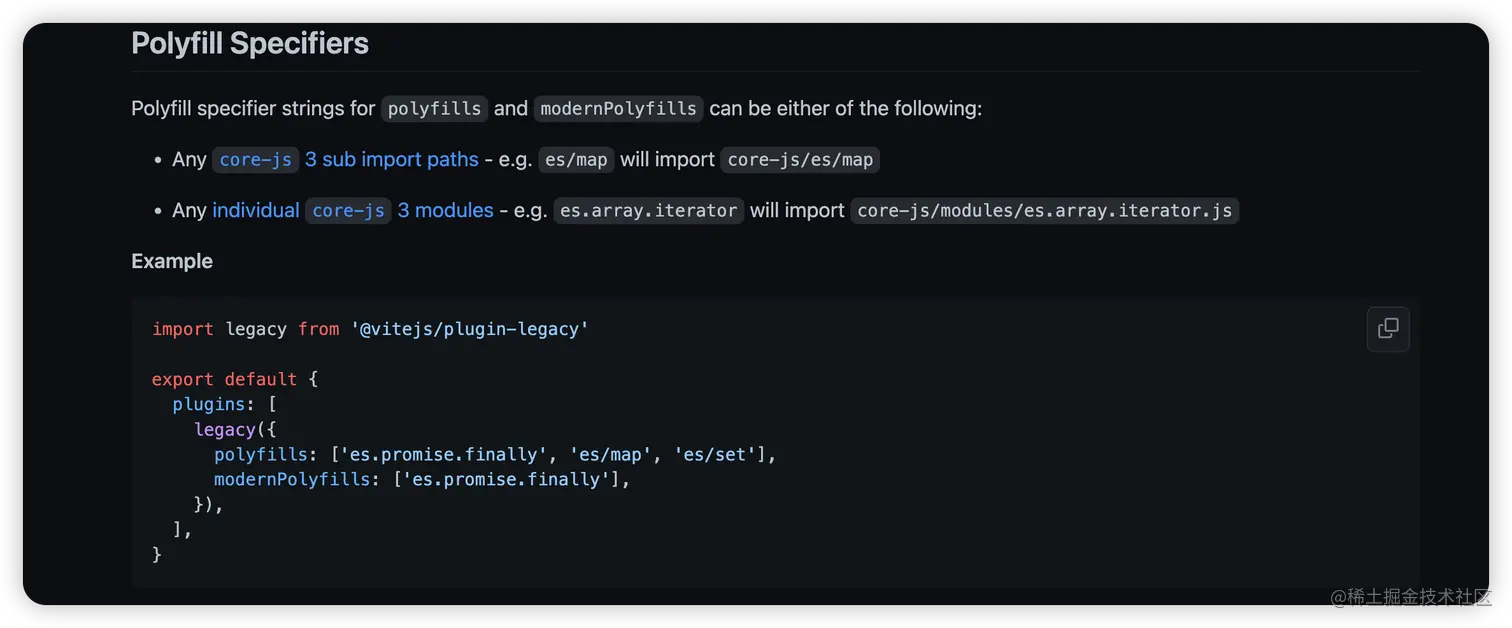Click the Example subheading
The width and height of the screenshot is (1512, 628).
coord(172,261)
